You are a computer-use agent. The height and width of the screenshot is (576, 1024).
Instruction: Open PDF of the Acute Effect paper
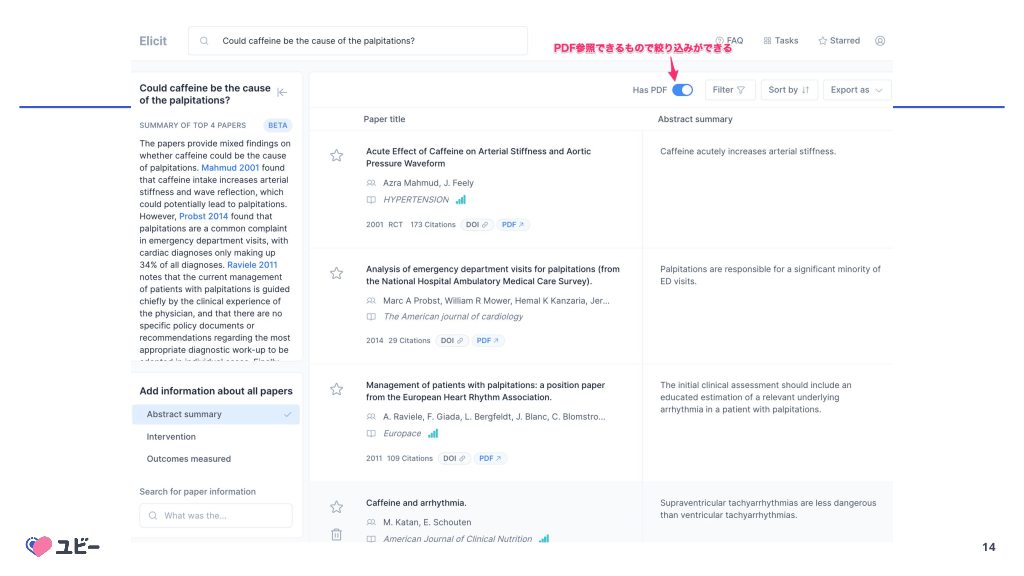(x=515, y=225)
